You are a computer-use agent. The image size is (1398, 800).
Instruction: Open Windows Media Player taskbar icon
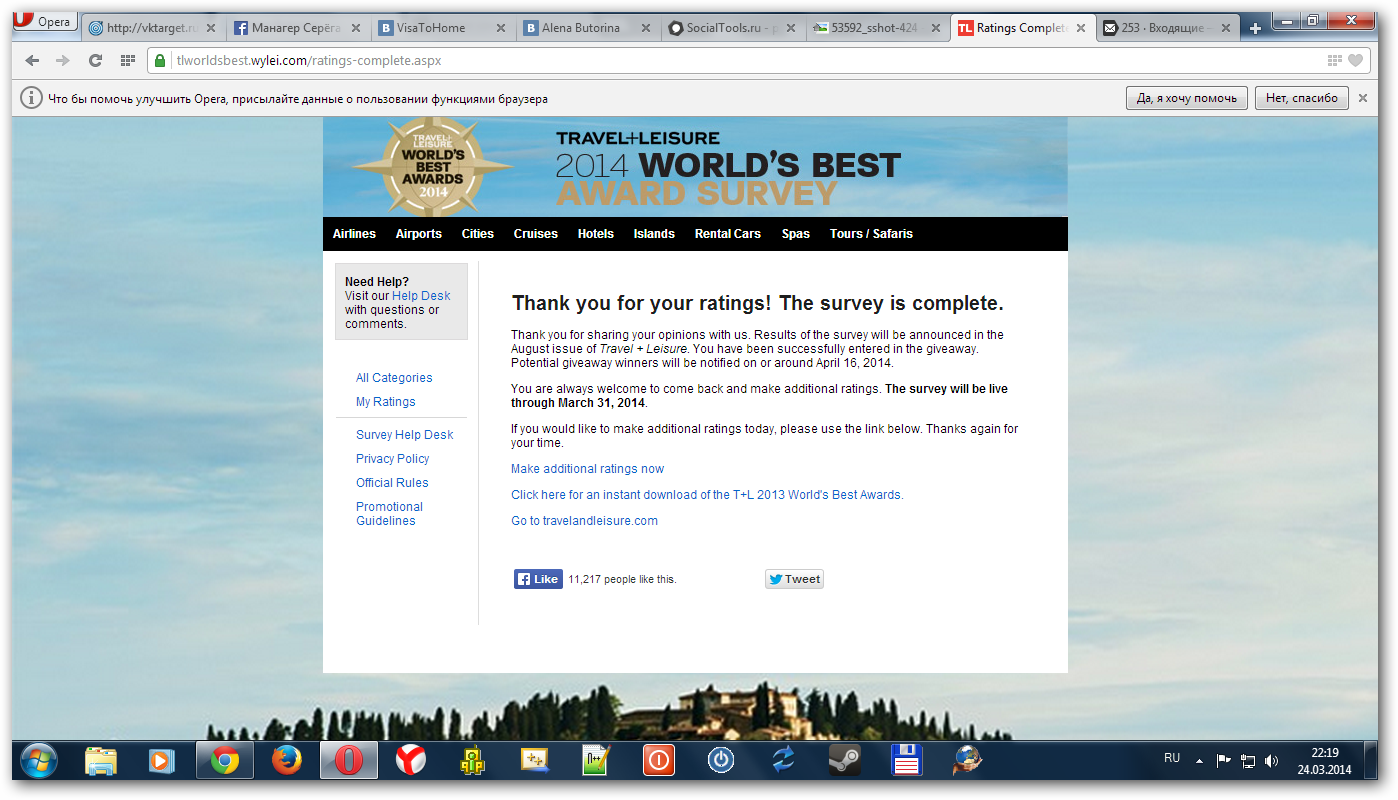click(160, 761)
